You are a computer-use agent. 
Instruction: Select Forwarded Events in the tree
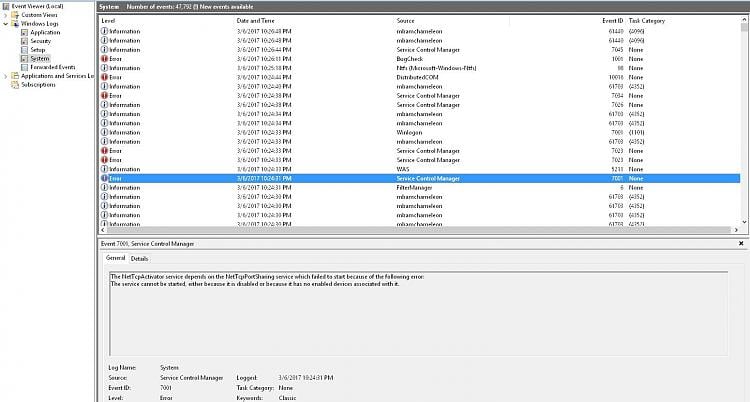pos(53,67)
